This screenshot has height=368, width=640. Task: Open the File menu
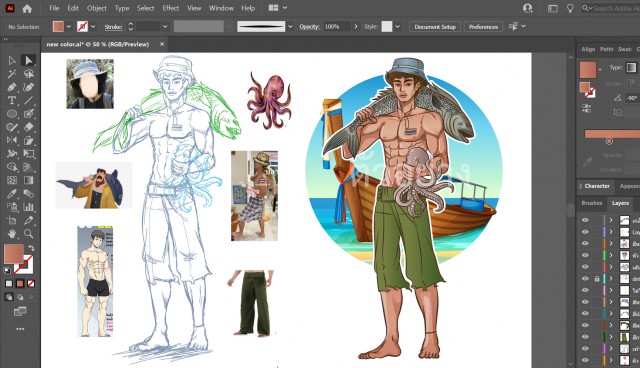coord(54,8)
